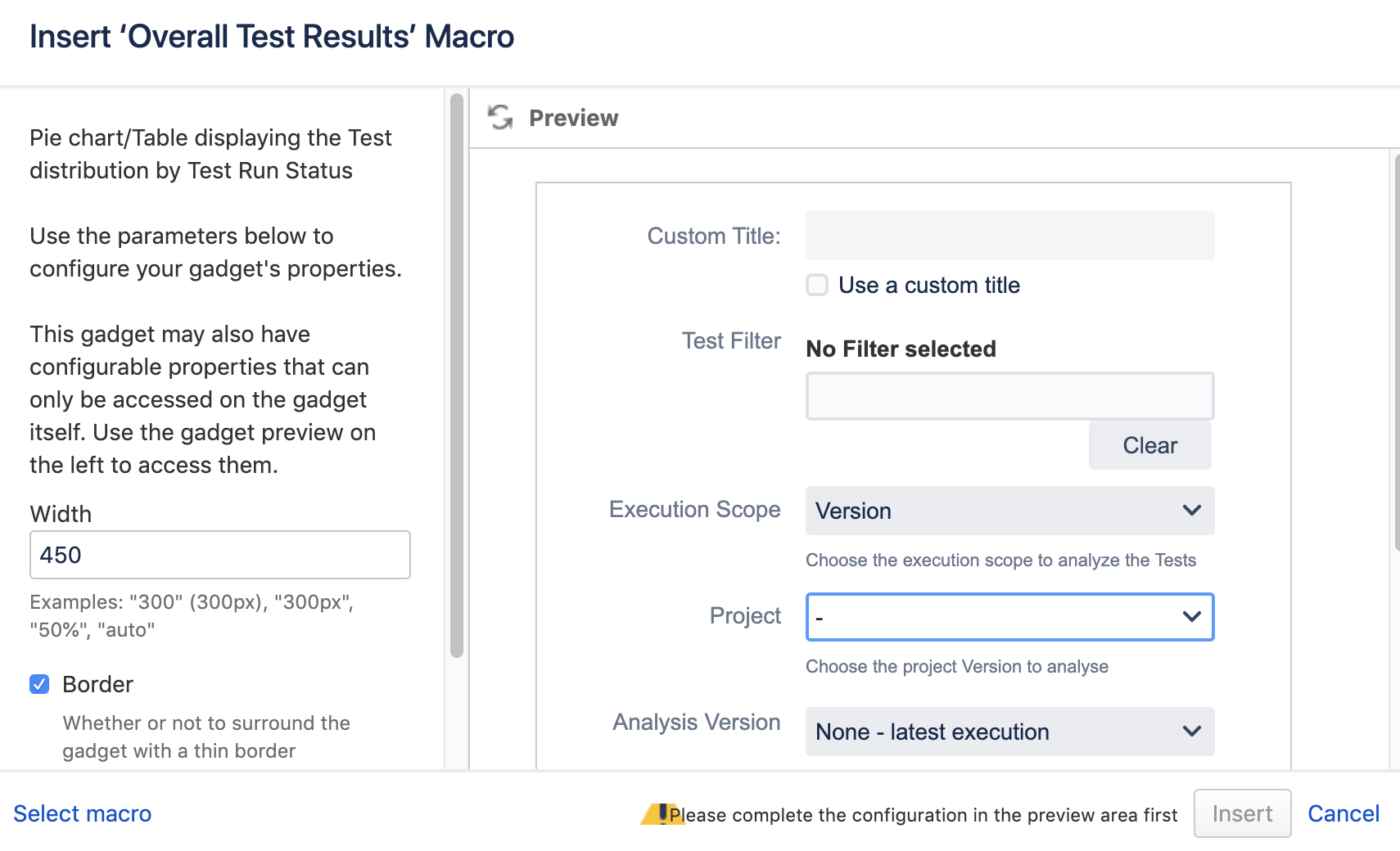Click into the Width field
Image resolution: width=1400 pixels, height=851 pixels.
point(219,555)
